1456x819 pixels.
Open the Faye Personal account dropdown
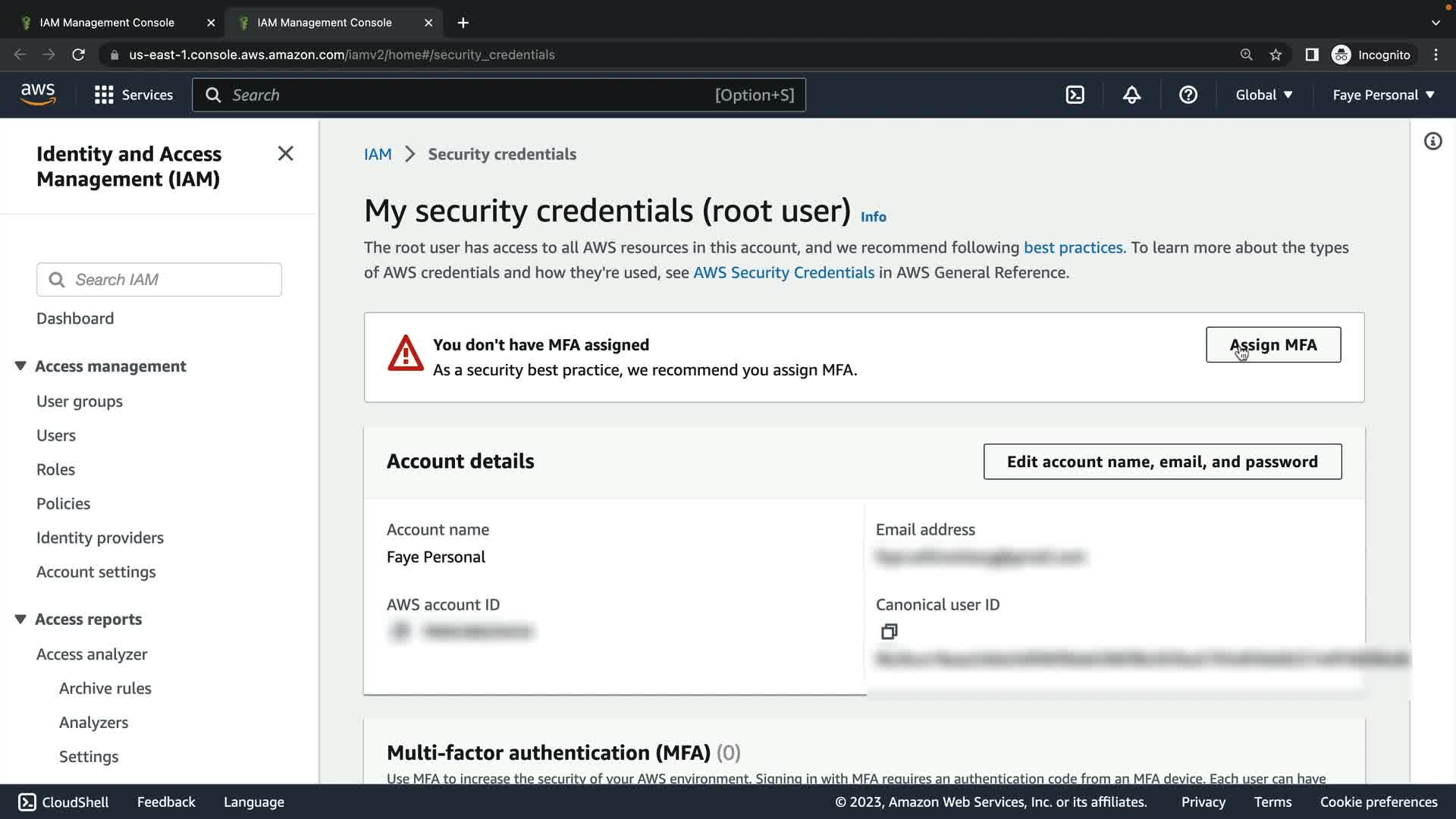[1383, 95]
